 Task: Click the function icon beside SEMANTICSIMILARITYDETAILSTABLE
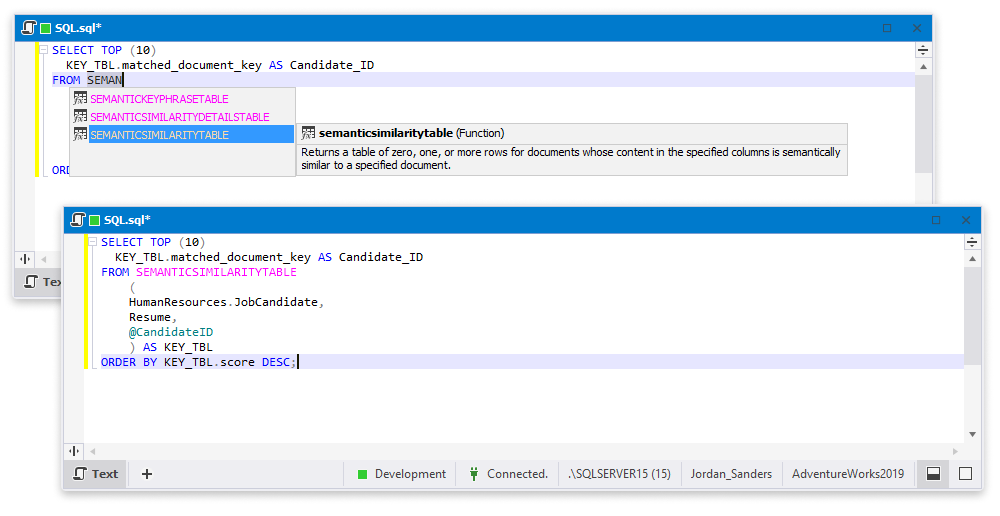click(x=80, y=117)
